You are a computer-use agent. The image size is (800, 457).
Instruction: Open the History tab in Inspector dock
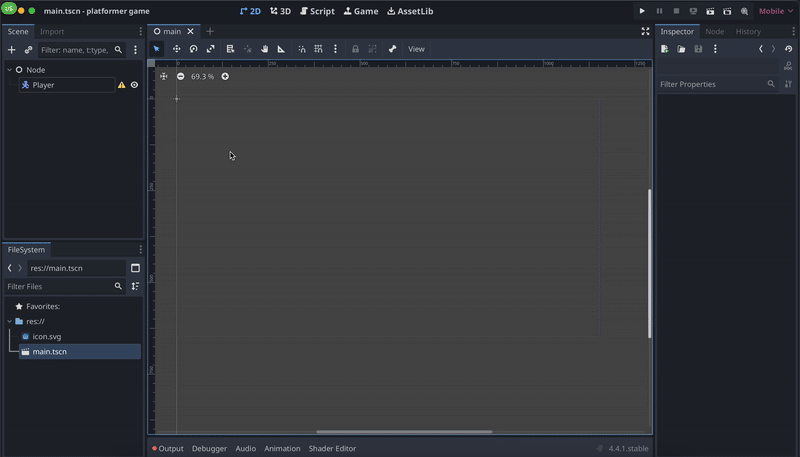(x=748, y=31)
